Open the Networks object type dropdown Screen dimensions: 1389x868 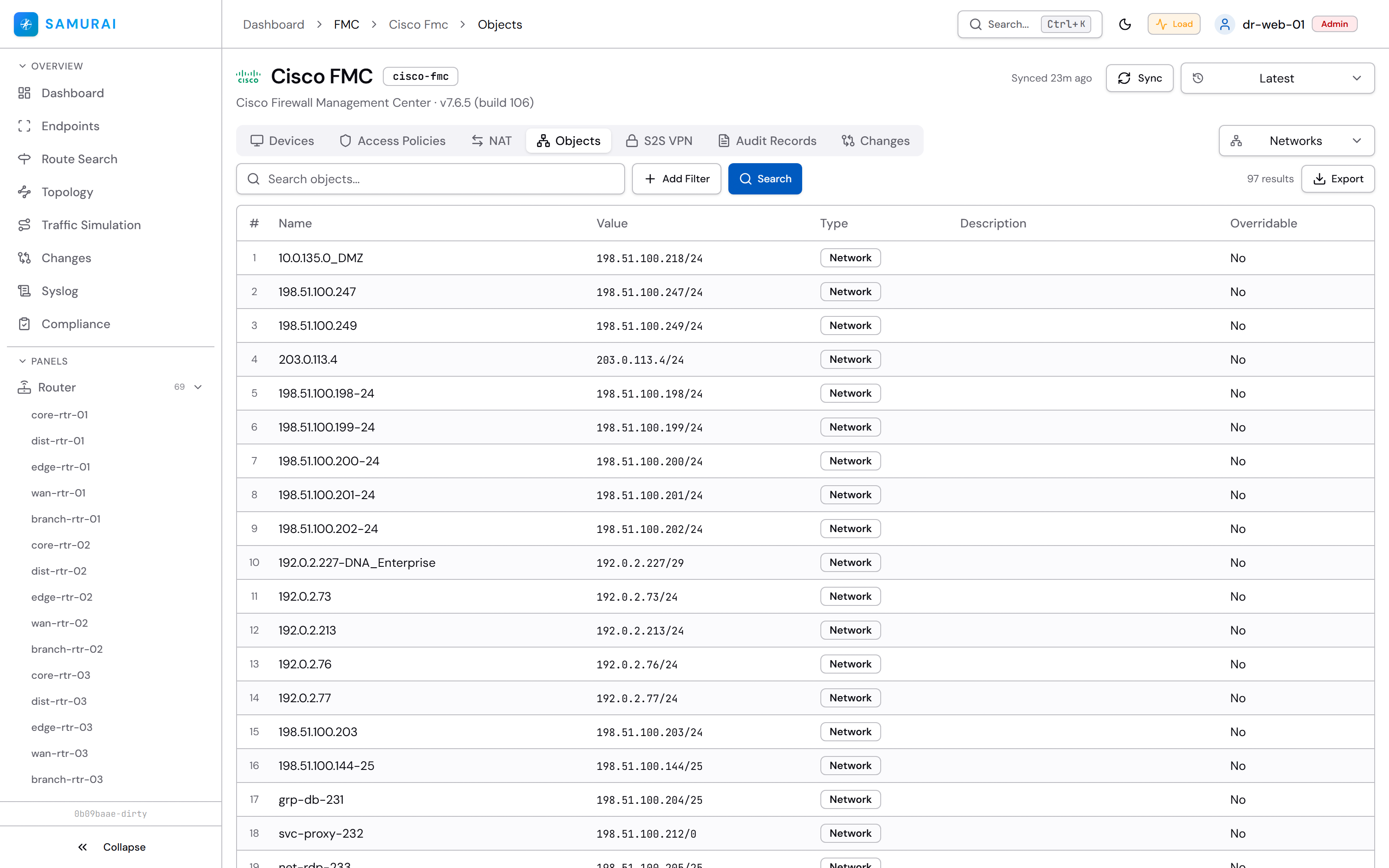(x=1296, y=141)
